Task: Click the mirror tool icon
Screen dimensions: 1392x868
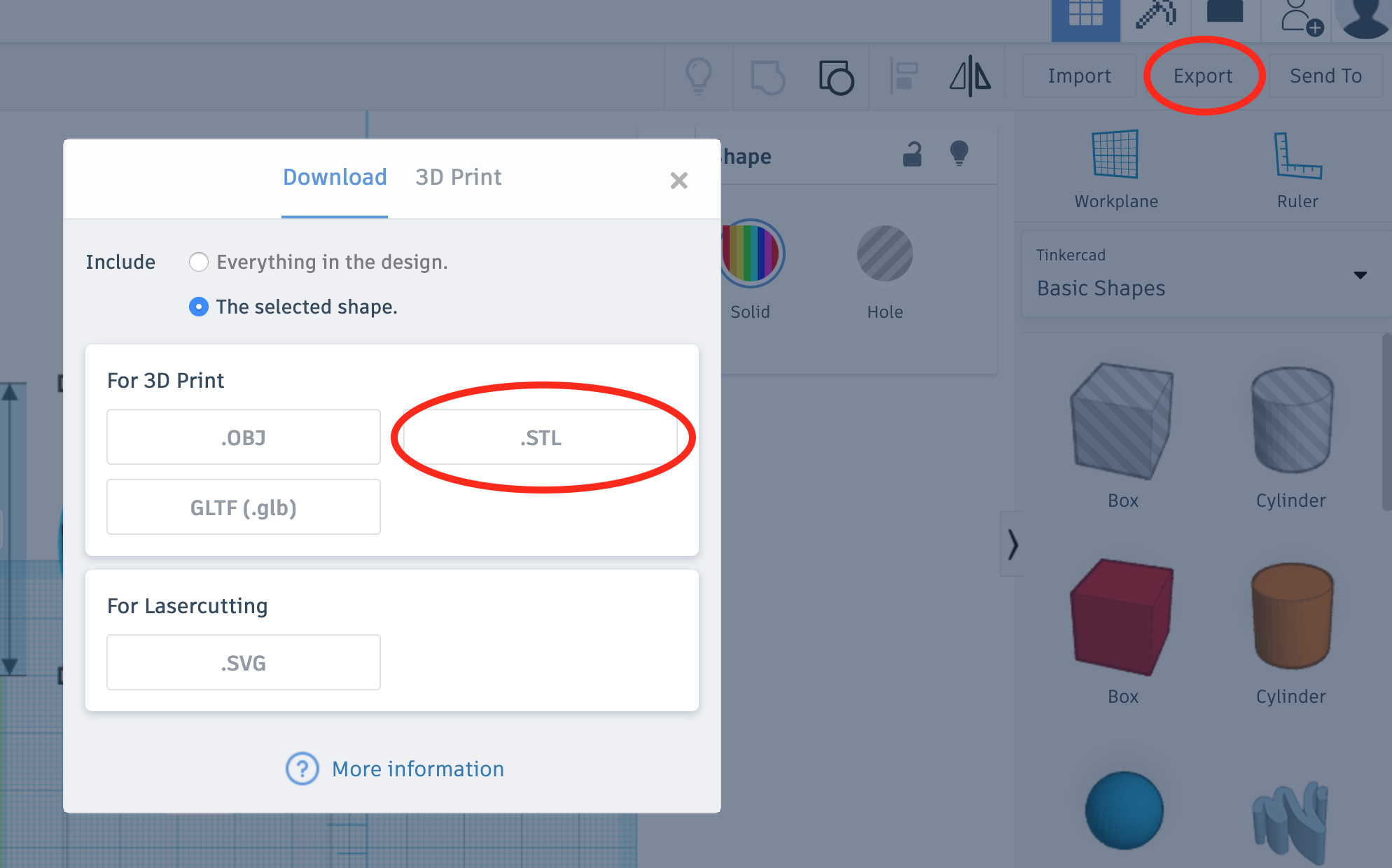Action: coord(970,76)
